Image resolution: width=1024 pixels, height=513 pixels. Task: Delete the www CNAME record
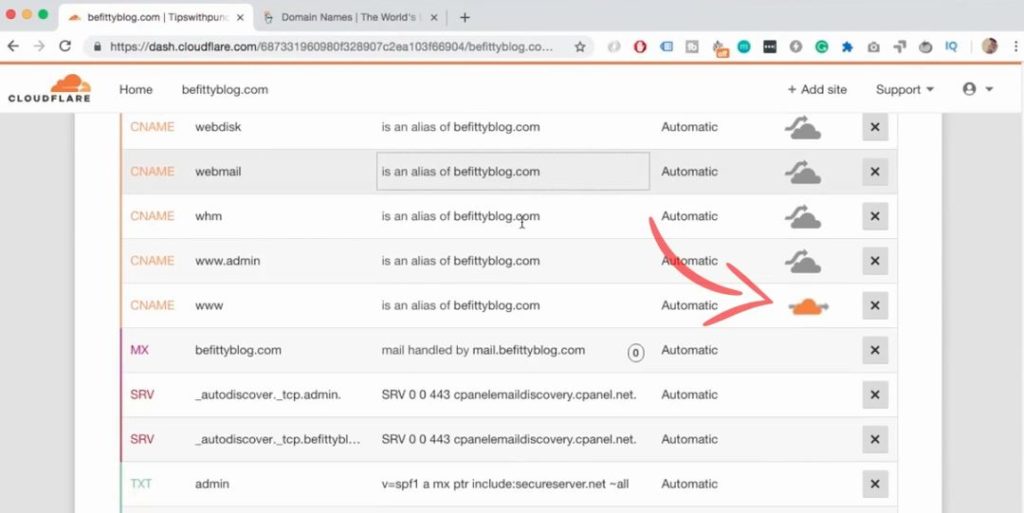coord(875,305)
